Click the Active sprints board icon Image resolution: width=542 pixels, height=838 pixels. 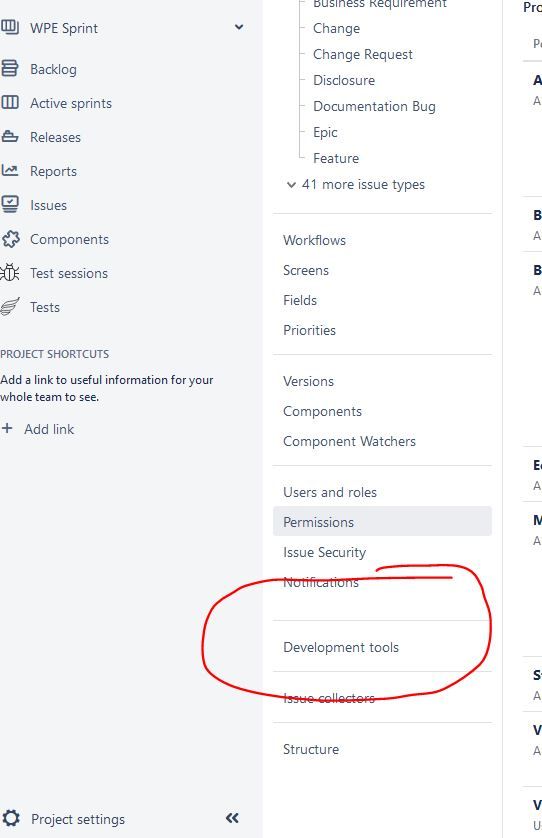click(10, 103)
